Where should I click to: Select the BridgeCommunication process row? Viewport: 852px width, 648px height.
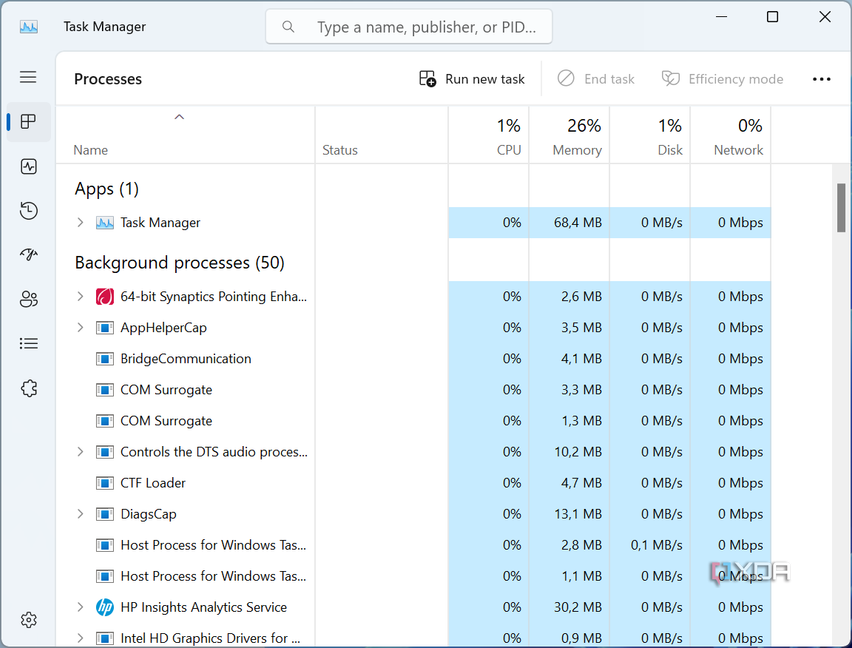coord(413,358)
